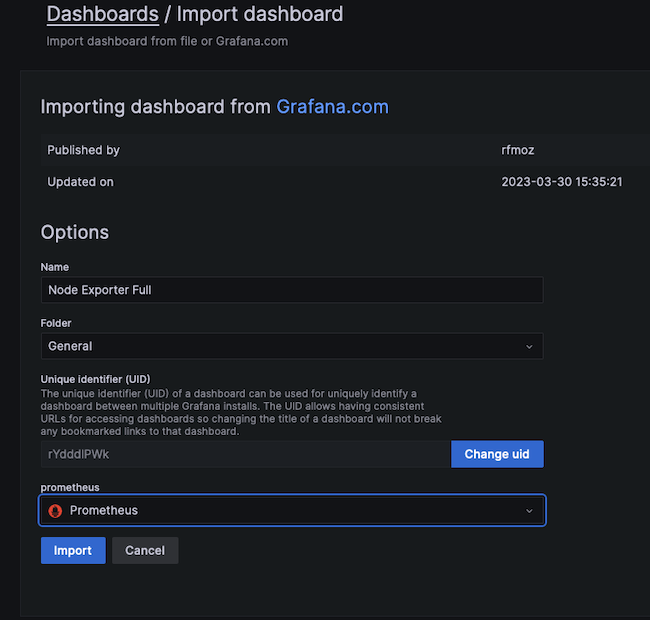
Task: Open the Prometheus data source dropdown
Action: [x=291, y=510]
